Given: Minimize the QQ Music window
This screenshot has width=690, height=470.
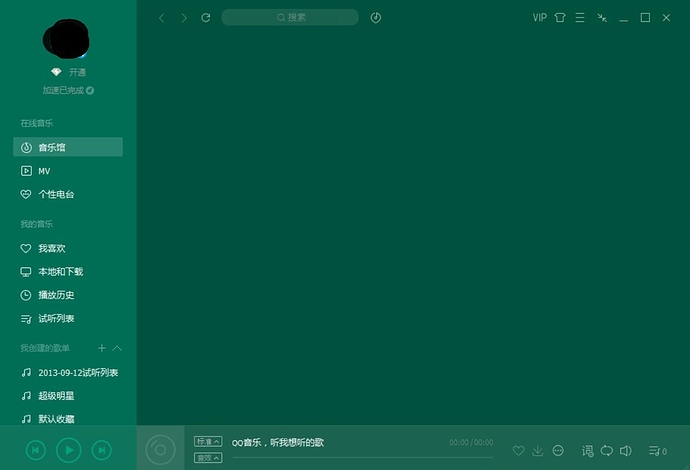Looking at the screenshot, I should point(624,18).
